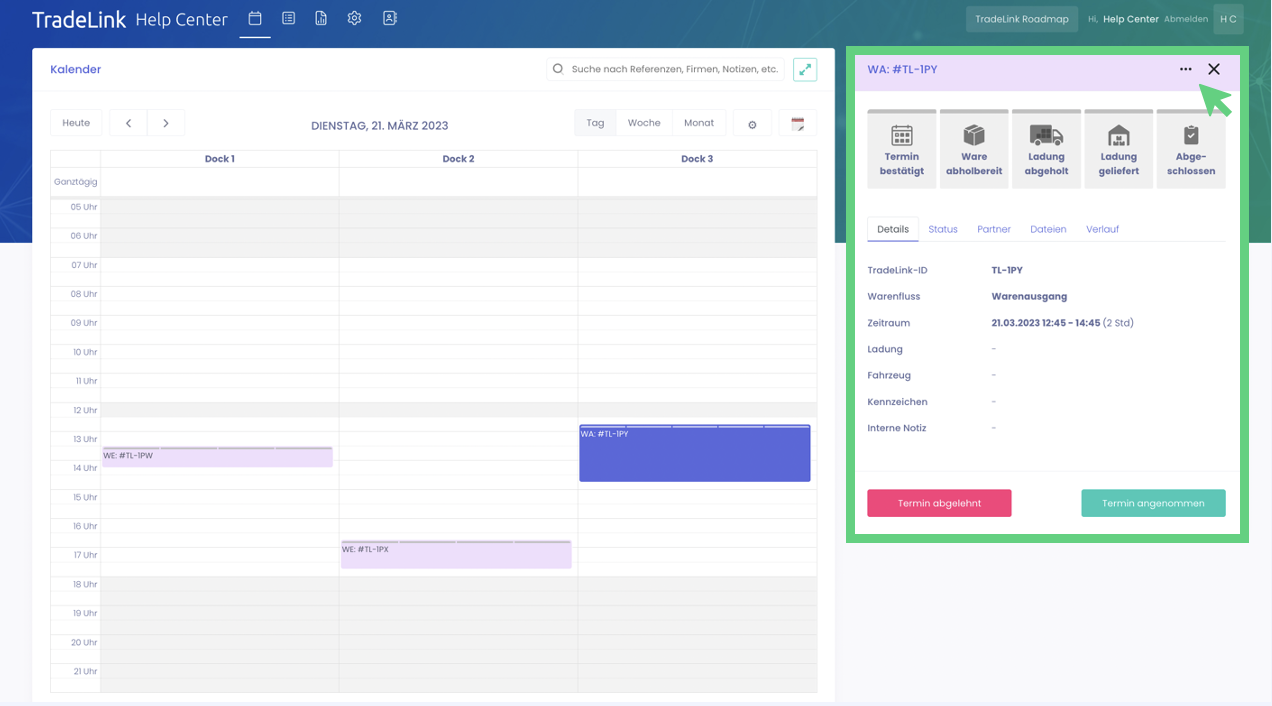Switch to the Woche calendar view

click(x=643, y=123)
